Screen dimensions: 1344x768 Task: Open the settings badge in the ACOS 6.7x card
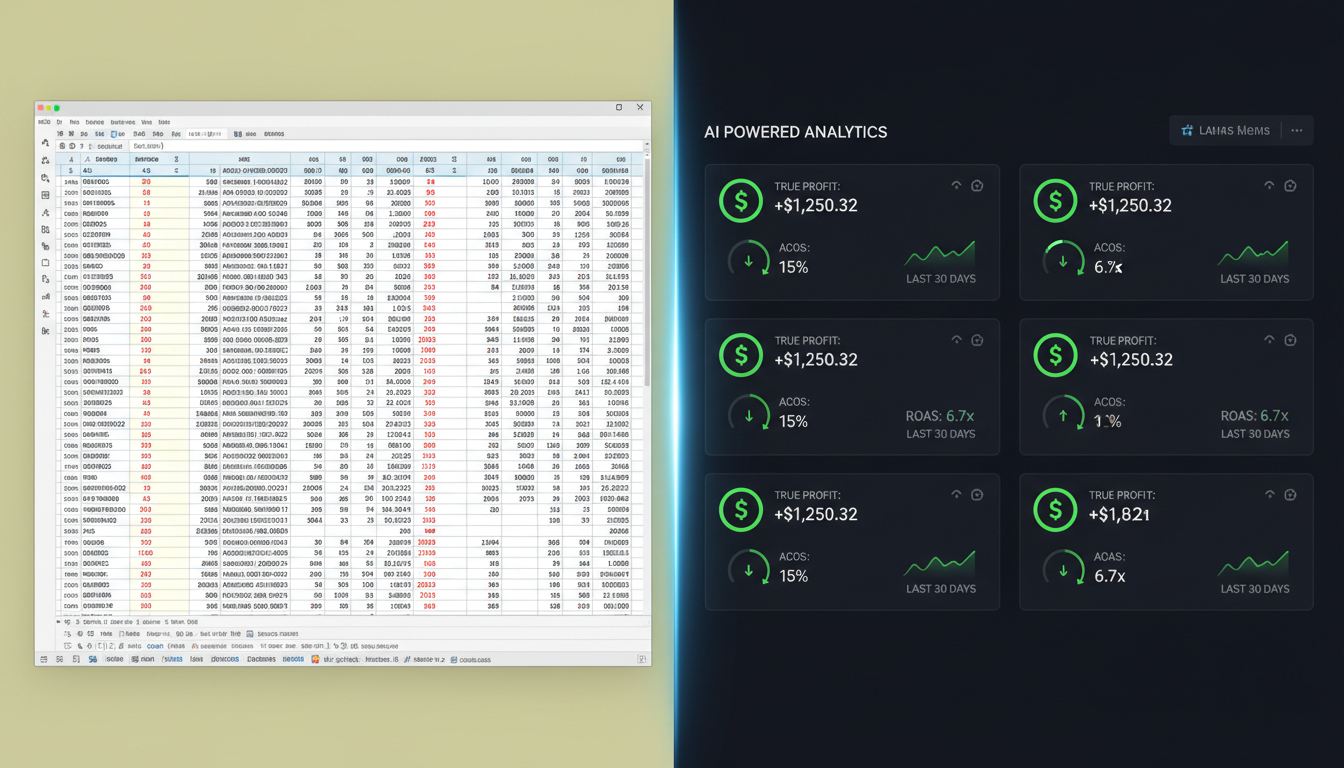click(x=1291, y=185)
